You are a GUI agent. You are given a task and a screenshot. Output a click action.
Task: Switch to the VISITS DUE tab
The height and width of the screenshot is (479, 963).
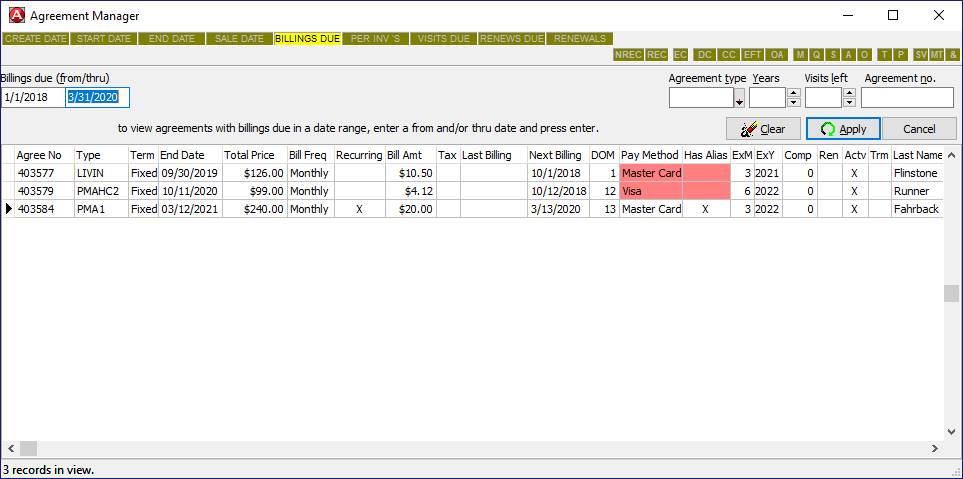(443, 39)
